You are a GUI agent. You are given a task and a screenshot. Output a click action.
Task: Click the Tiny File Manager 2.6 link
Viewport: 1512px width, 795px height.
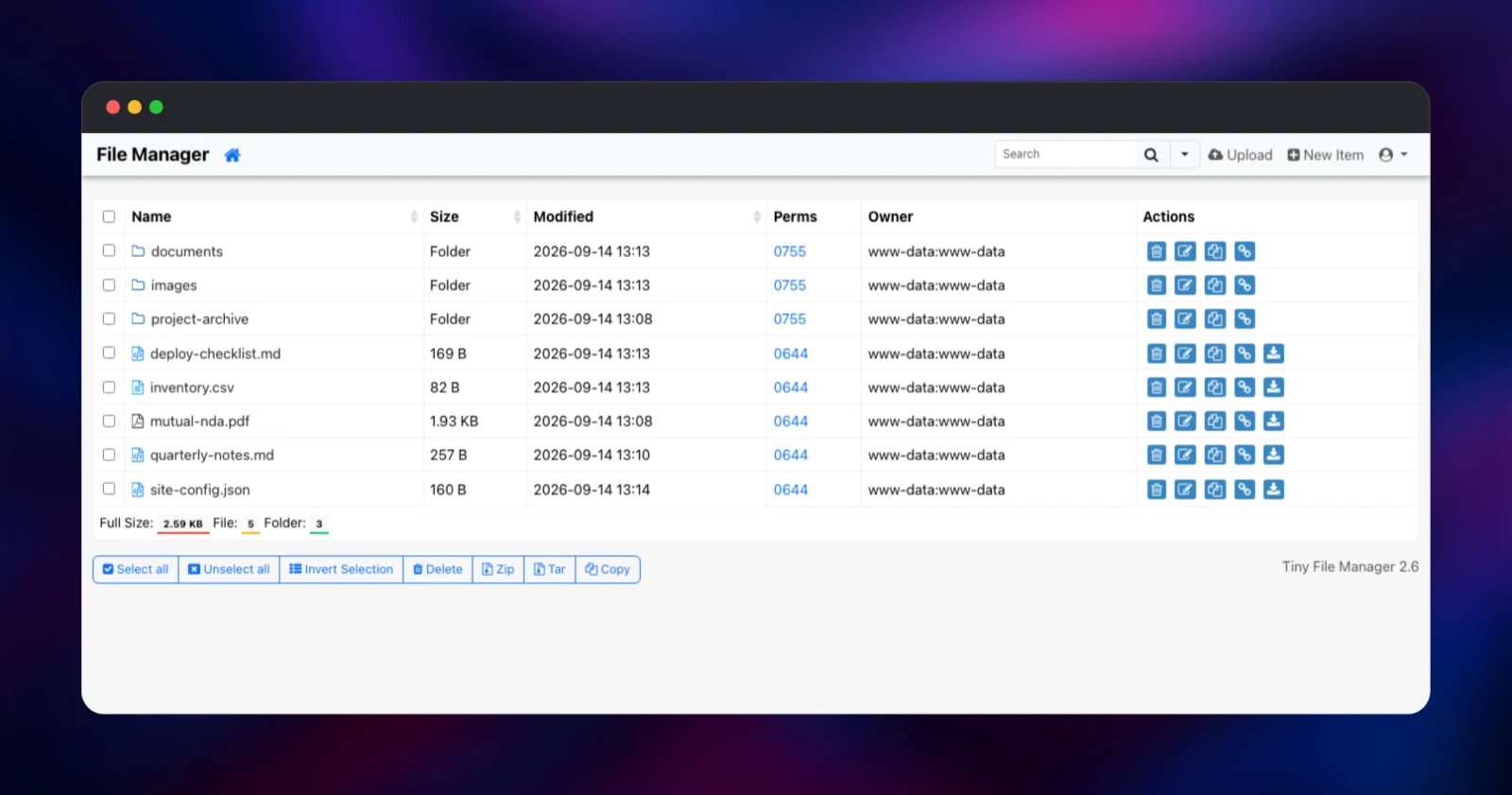[1350, 566]
